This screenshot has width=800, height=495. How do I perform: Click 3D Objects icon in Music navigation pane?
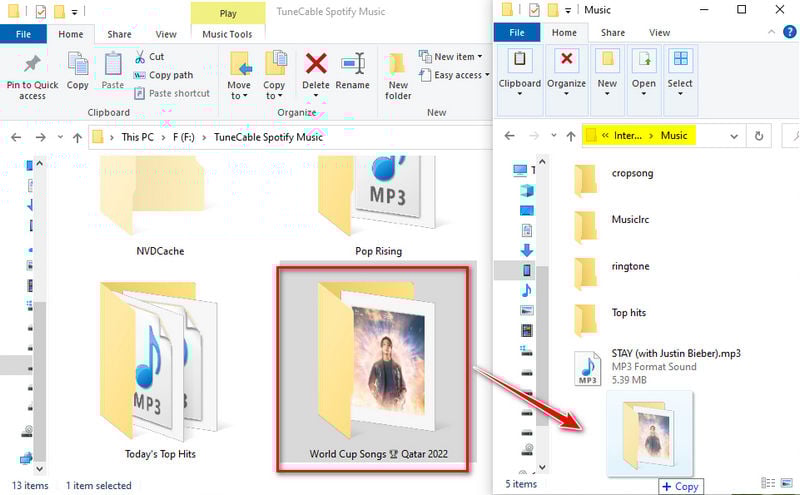tap(527, 190)
